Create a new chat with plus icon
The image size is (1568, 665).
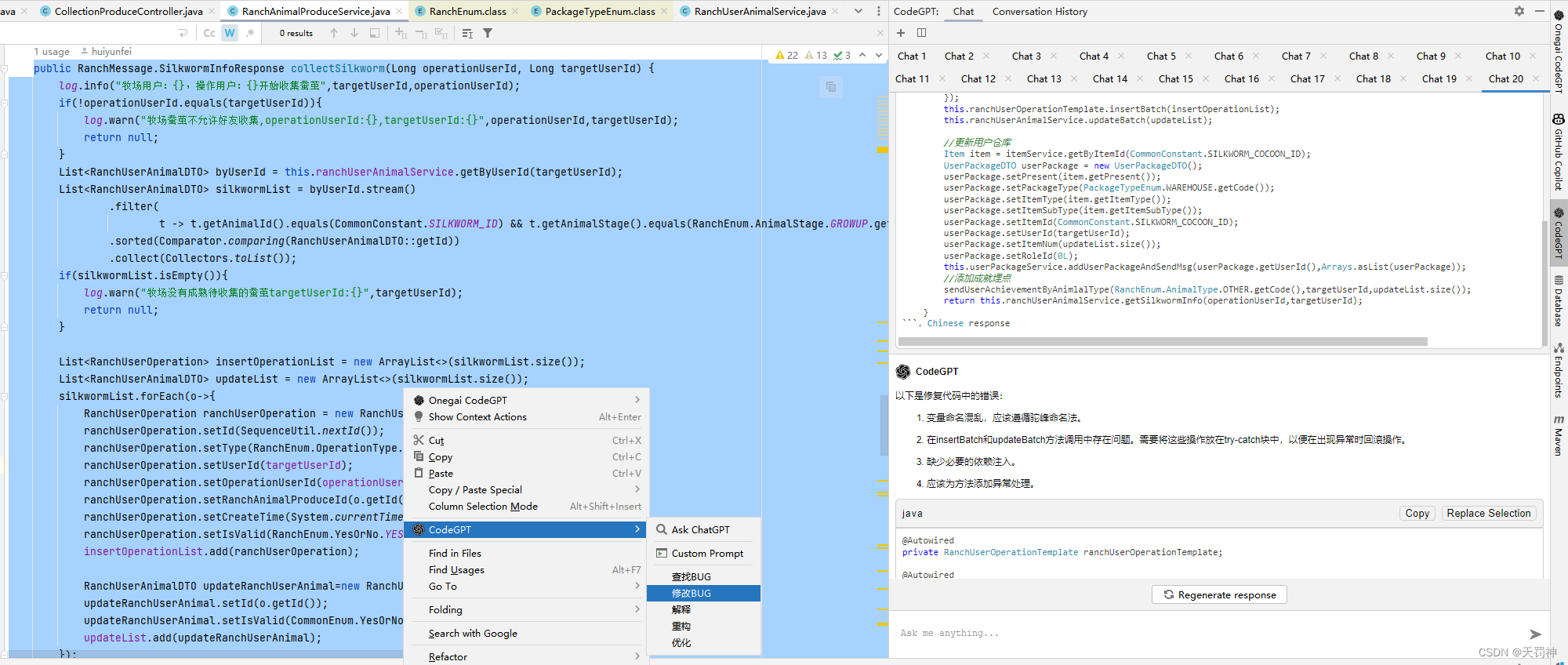tap(901, 33)
